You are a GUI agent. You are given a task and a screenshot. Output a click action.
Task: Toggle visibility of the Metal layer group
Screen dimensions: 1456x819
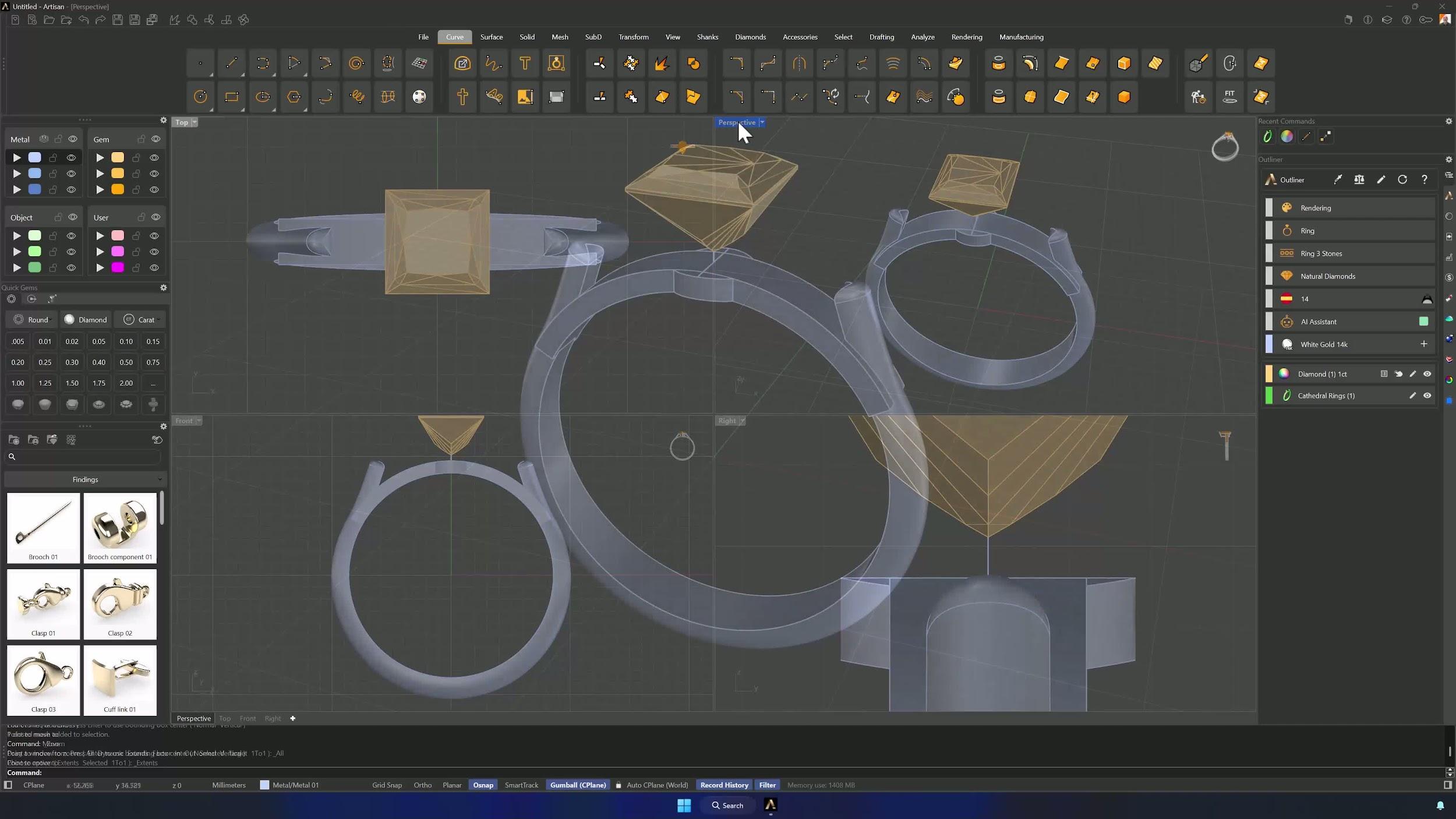(x=73, y=139)
